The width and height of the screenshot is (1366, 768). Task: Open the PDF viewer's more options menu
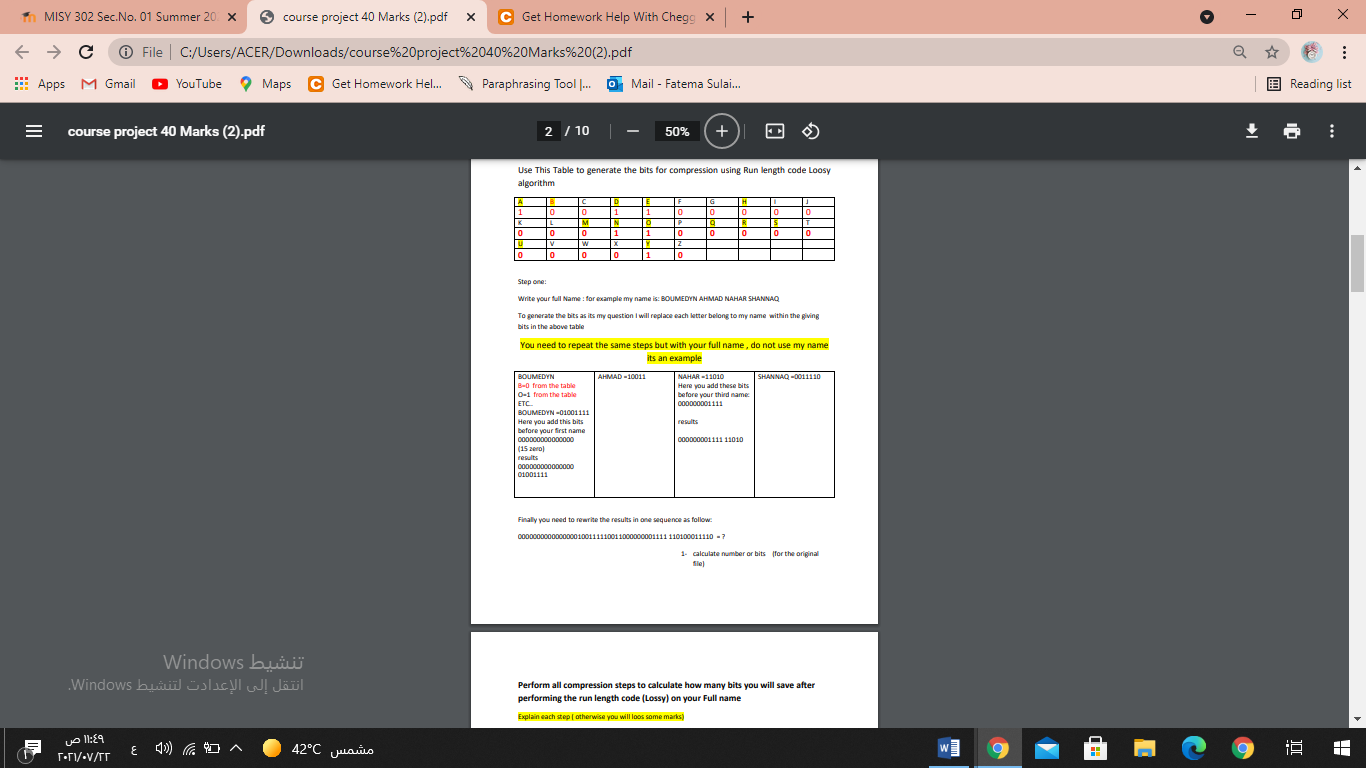point(1331,130)
